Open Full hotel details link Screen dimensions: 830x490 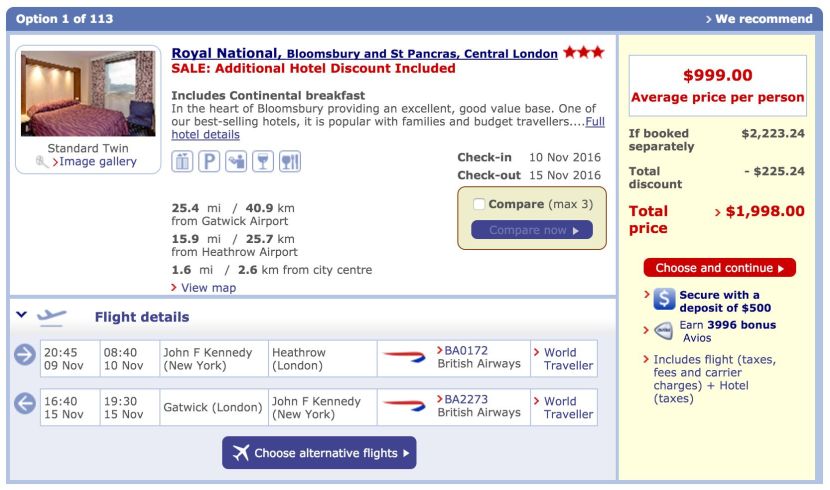point(388,128)
